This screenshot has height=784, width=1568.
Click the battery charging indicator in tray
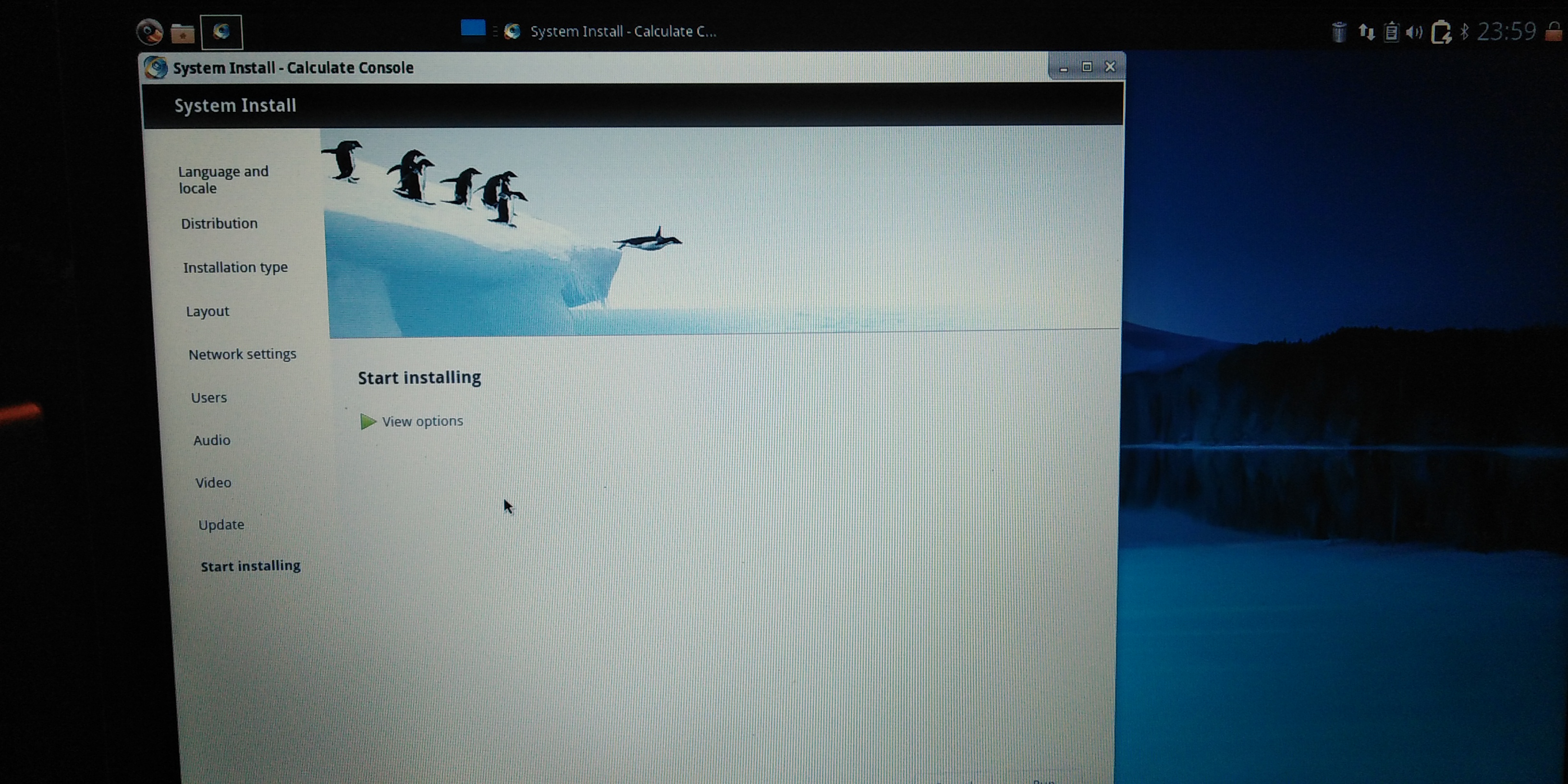(x=1442, y=32)
